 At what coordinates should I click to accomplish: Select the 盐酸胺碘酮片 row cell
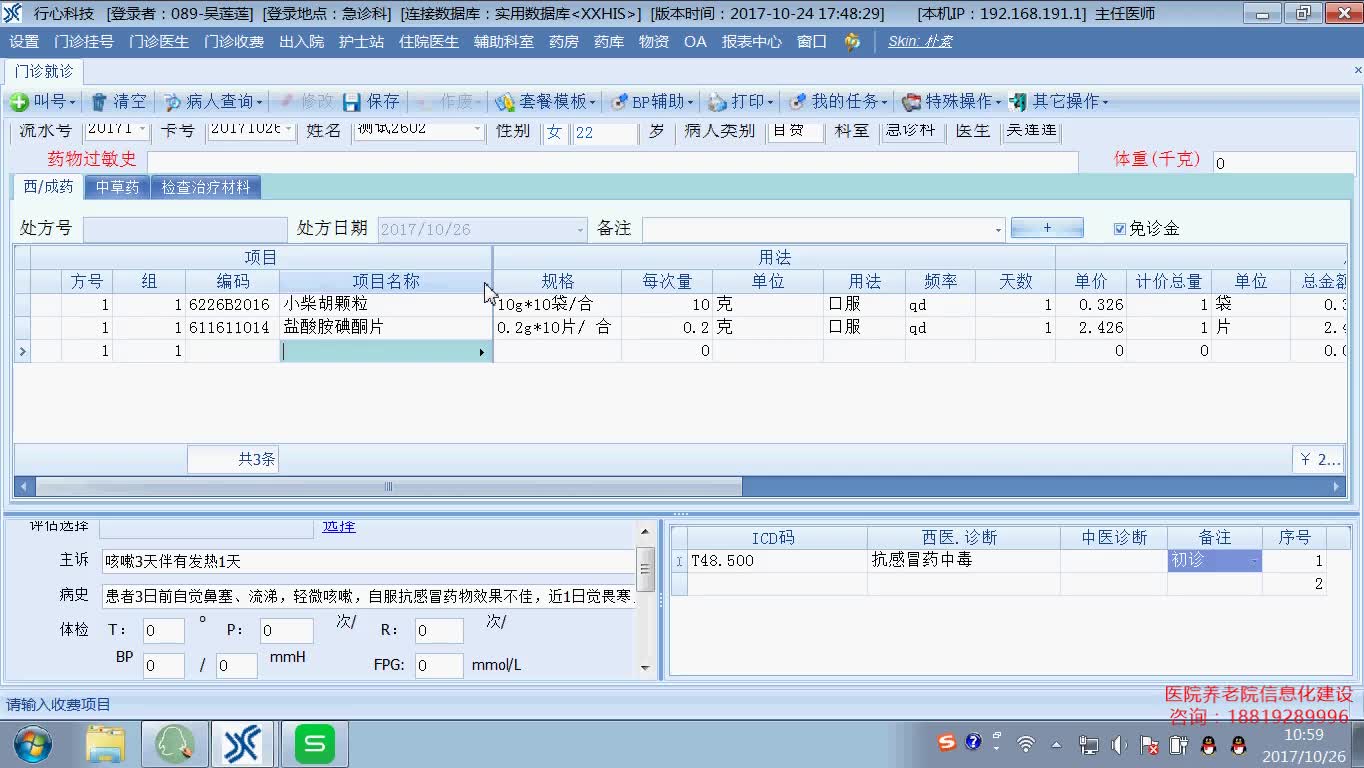(x=386, y=328)
